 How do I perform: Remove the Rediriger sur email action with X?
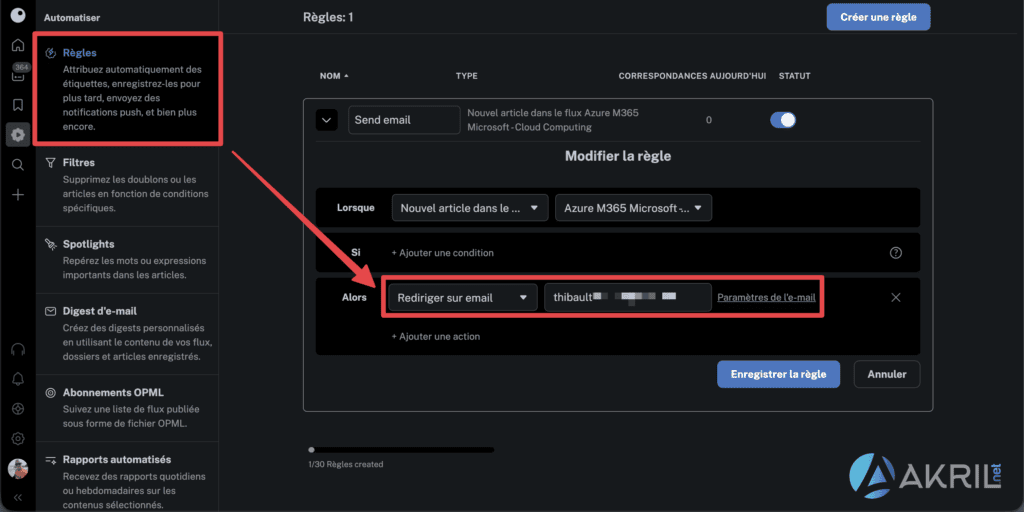pyautogui.click(x=896, y=297)
